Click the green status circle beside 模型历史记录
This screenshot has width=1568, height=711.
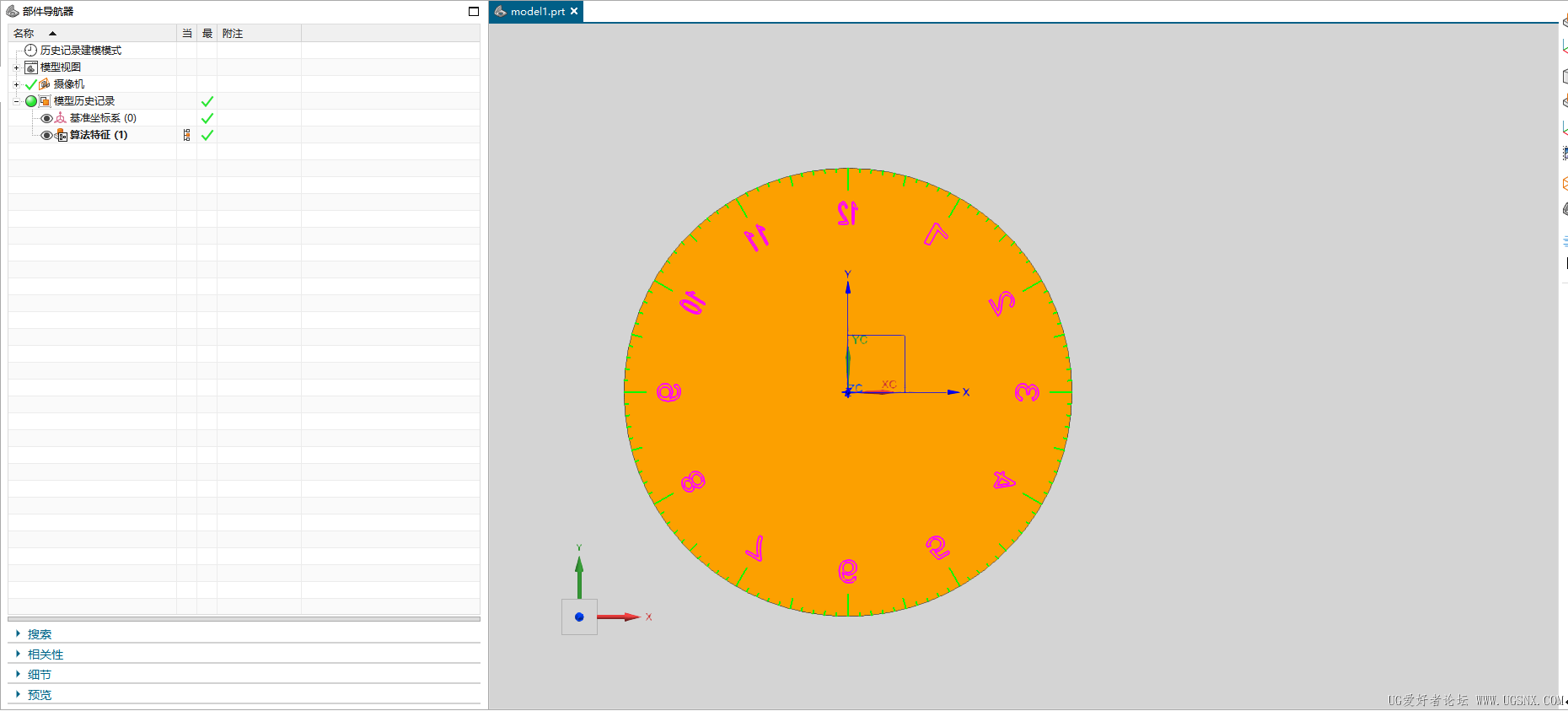31,101
